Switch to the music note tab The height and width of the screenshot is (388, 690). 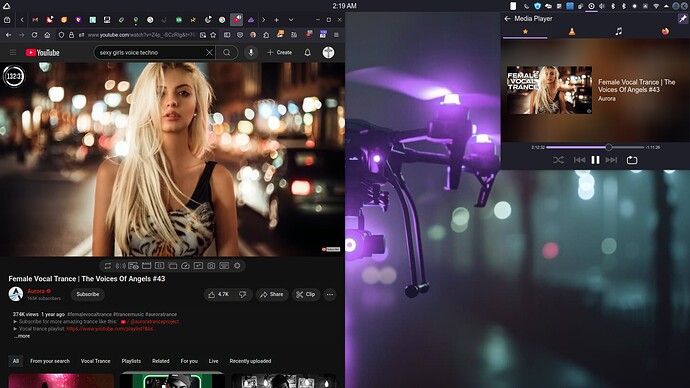[x=619, y=31]
